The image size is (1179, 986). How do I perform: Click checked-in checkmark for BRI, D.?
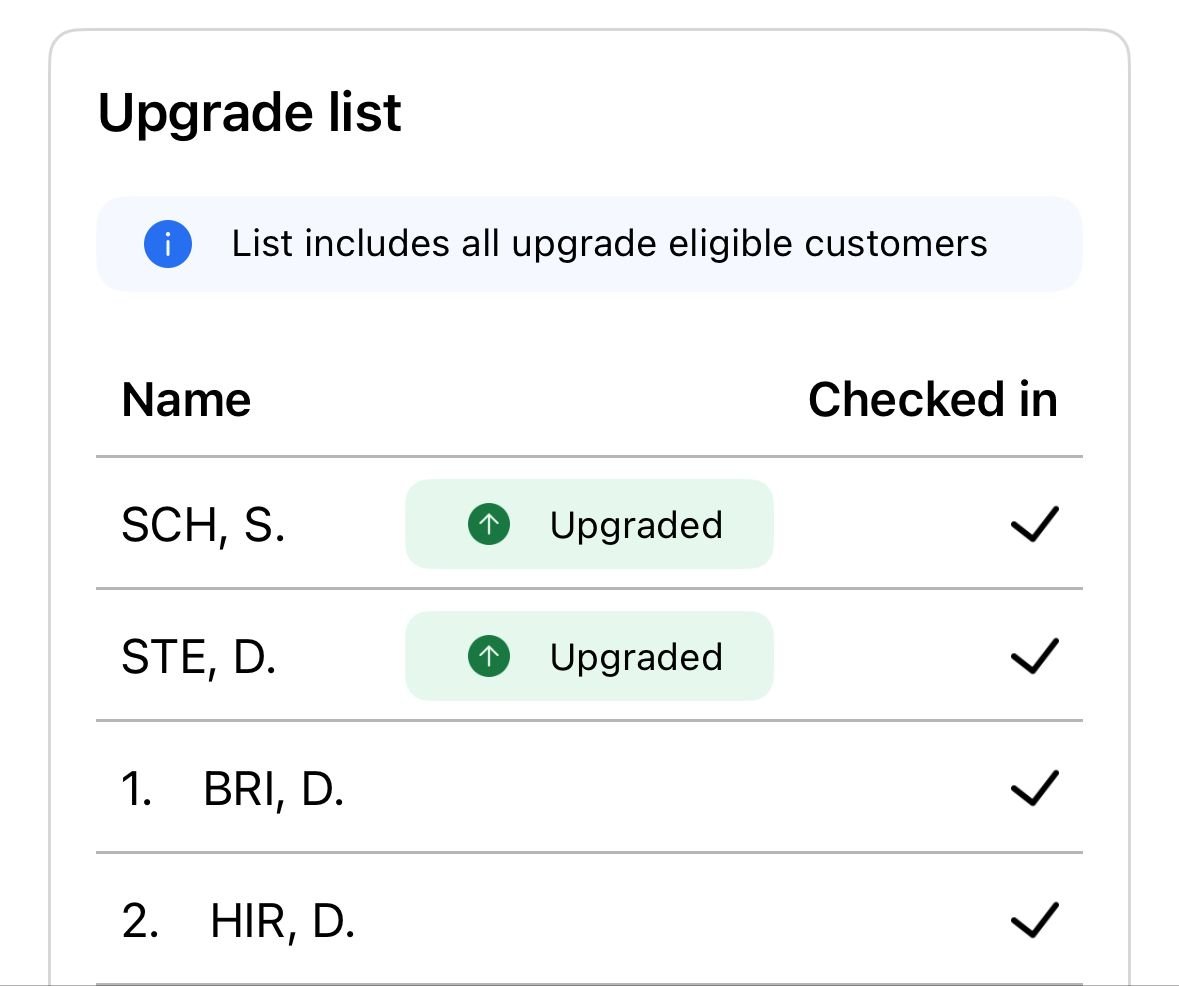[x=1034, y=789]
